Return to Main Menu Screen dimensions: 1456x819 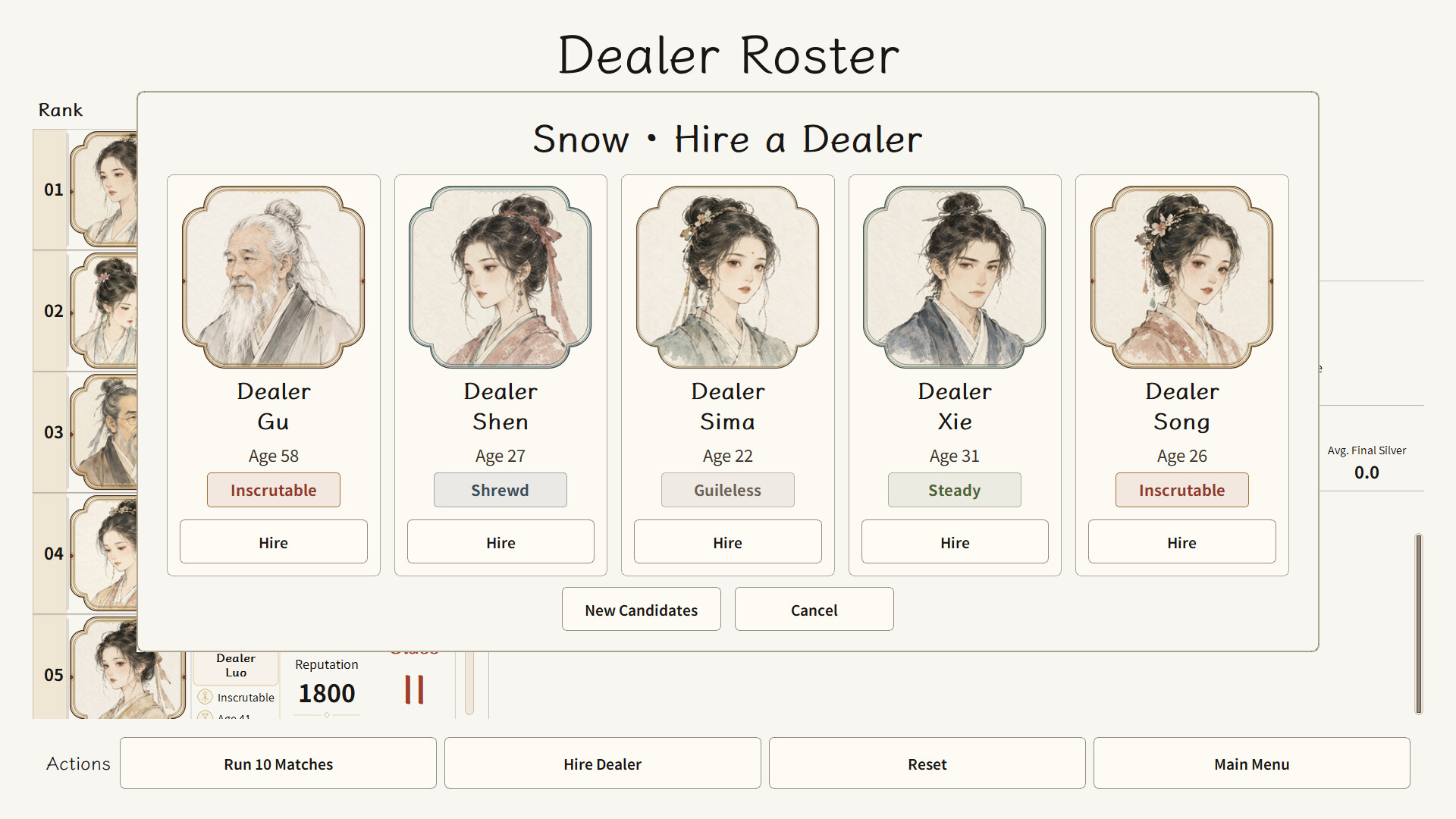[x=1252, y=764]
